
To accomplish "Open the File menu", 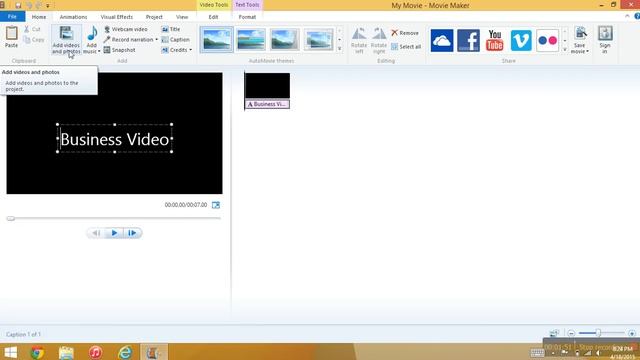I will pyautogui.click(x=12, y=16).
